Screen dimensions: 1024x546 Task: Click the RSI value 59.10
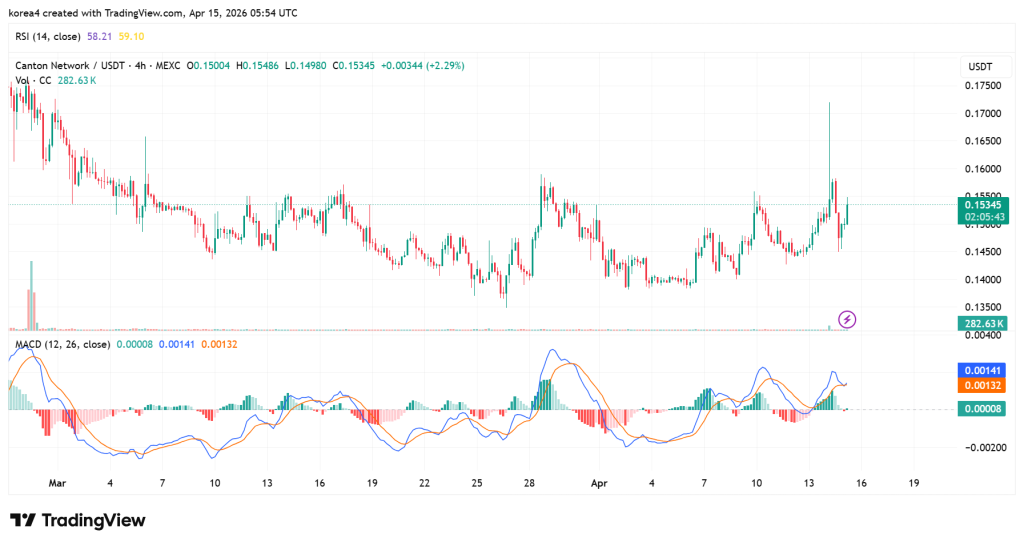pos(131,37)
